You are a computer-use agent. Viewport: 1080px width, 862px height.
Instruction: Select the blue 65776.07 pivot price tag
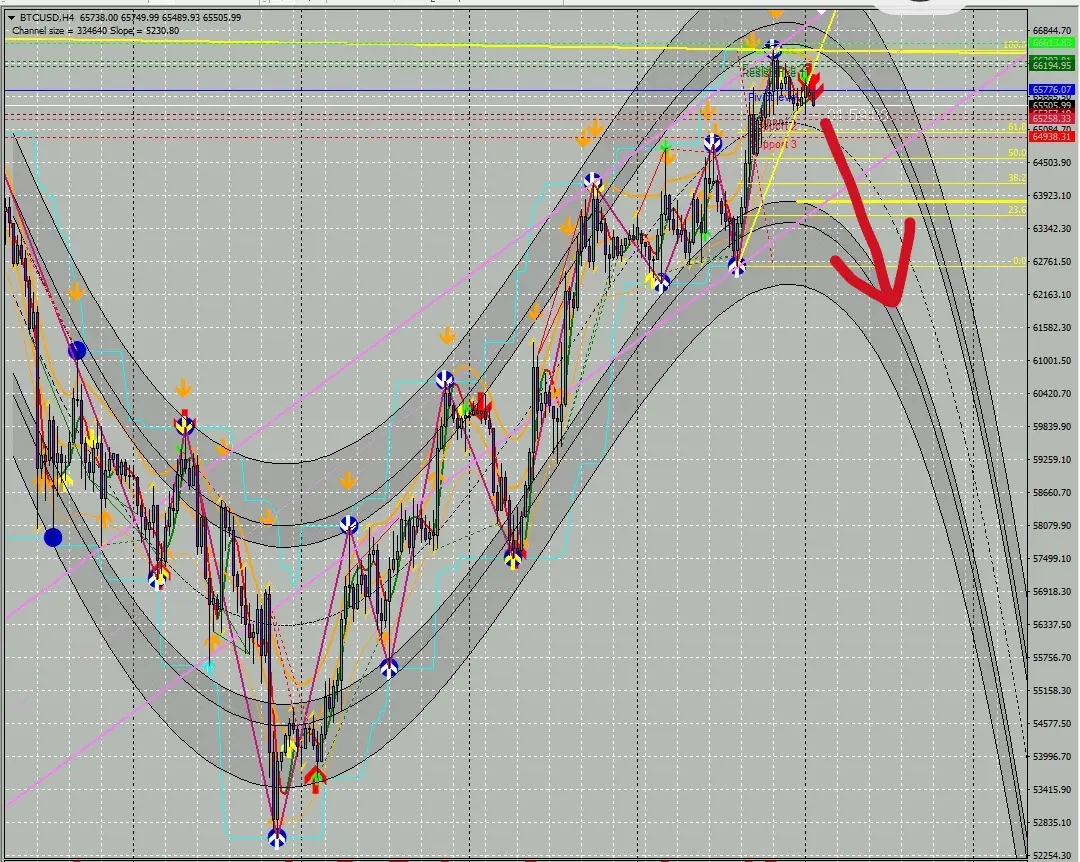click(x=1051, y=90)
